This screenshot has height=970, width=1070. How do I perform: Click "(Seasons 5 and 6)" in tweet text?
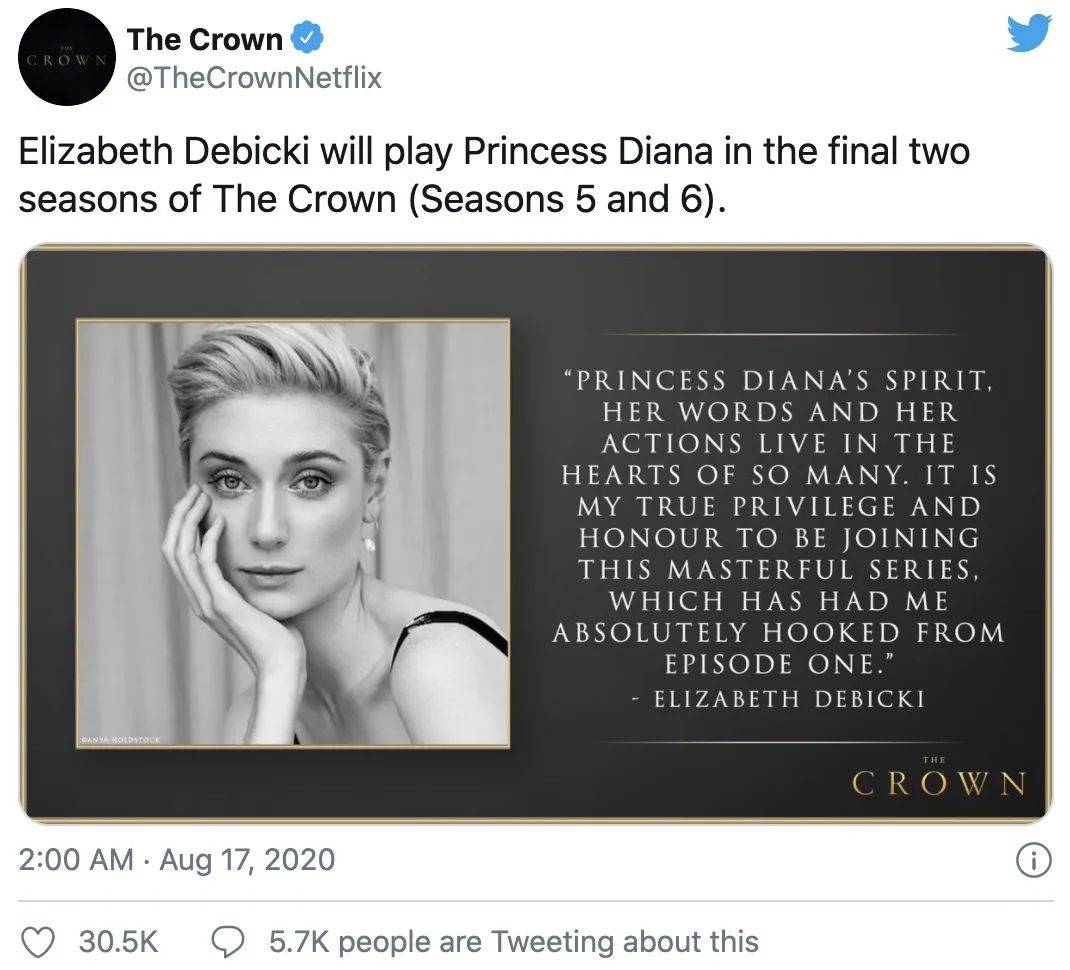click(x=566, y=199)
